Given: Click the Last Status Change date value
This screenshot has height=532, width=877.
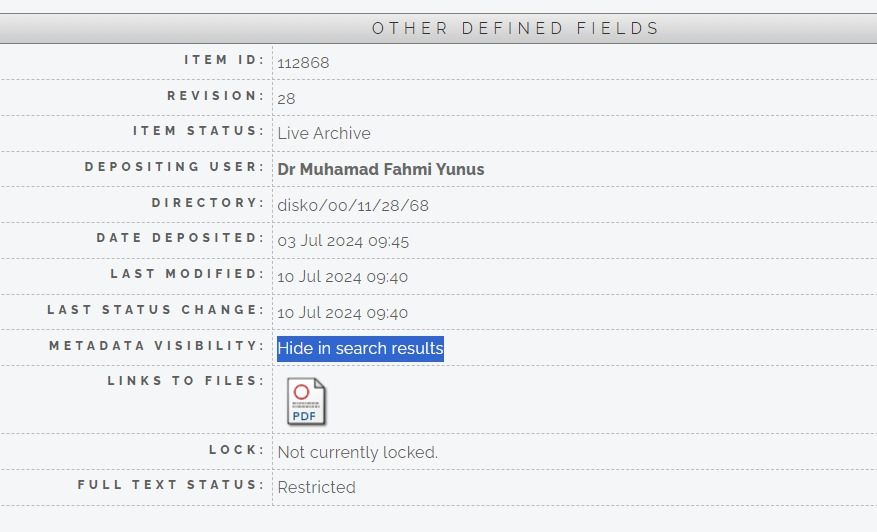Looking at the screenshot, I should pos(342,313).
